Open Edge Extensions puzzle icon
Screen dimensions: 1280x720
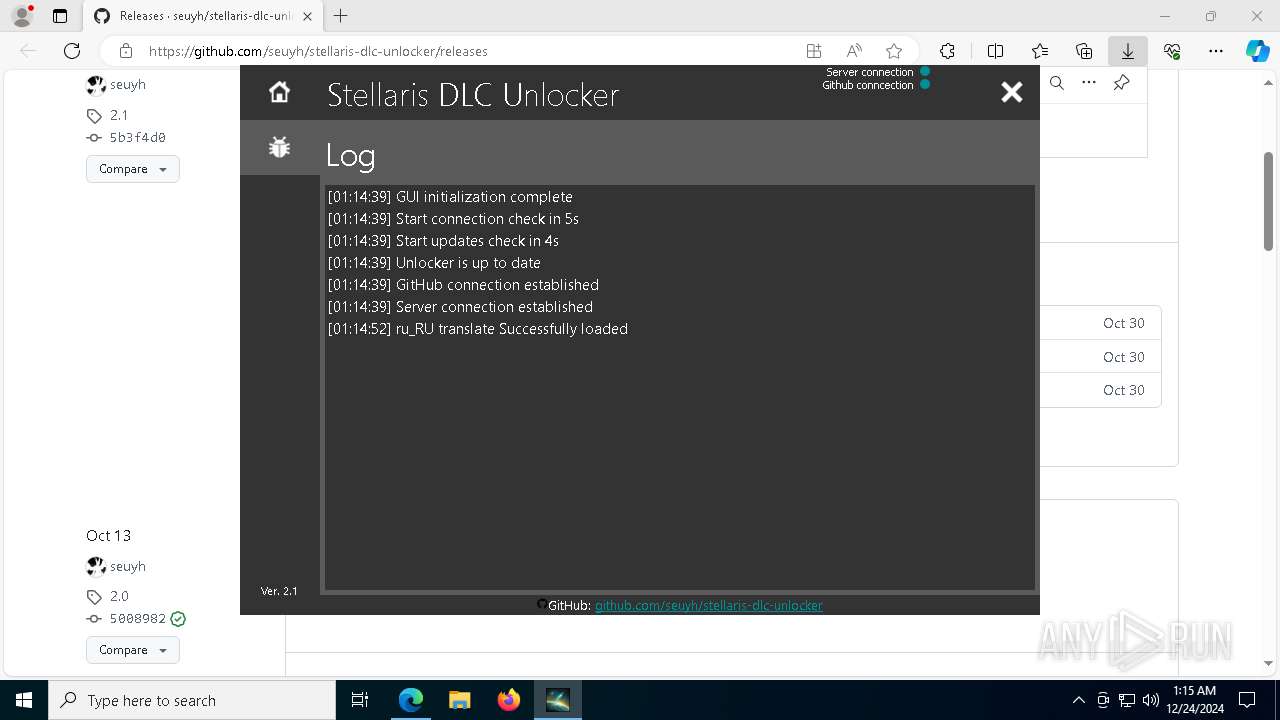tap(947, 51)
